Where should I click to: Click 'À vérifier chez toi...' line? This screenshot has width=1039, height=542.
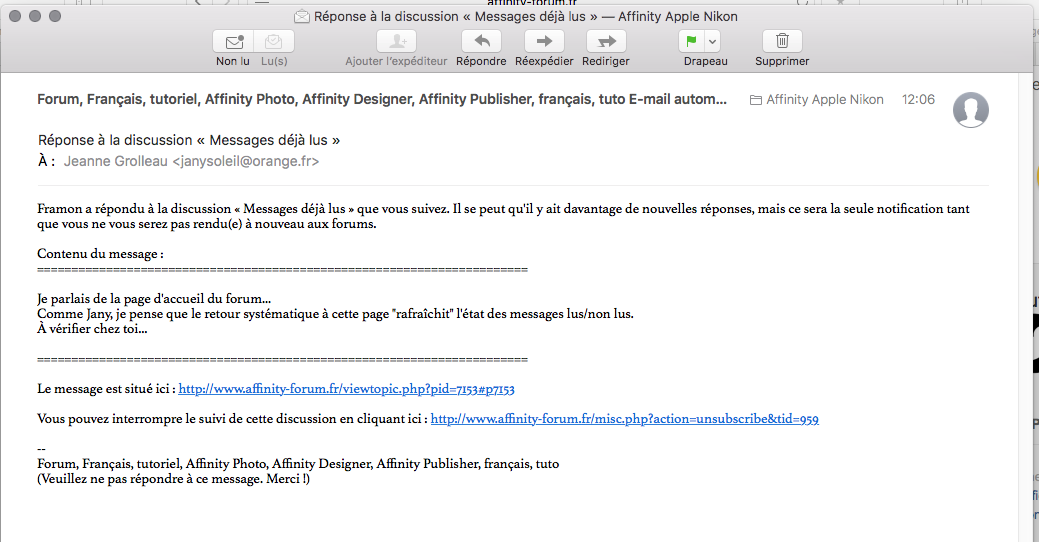(x=92, y=329)
